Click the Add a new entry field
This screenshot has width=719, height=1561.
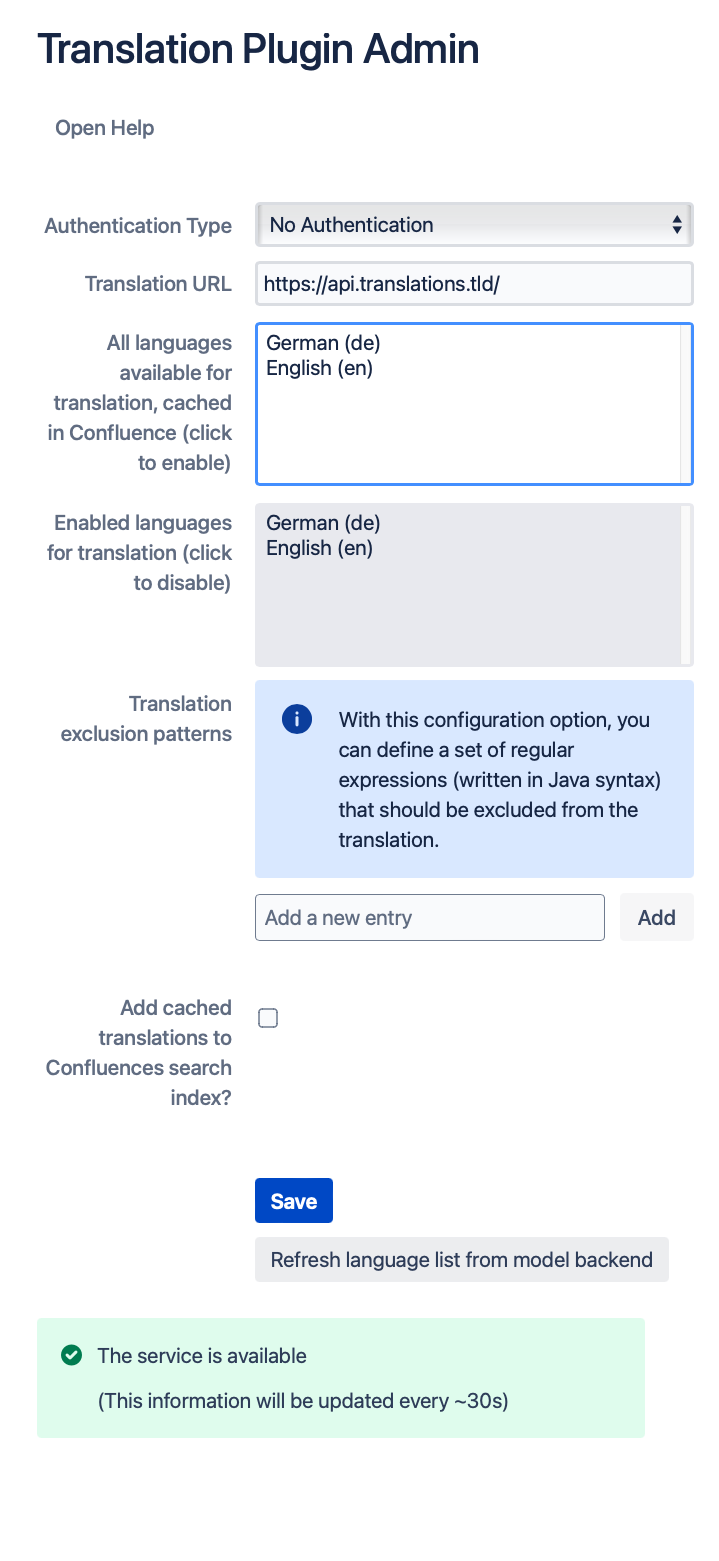pos(430,917)
